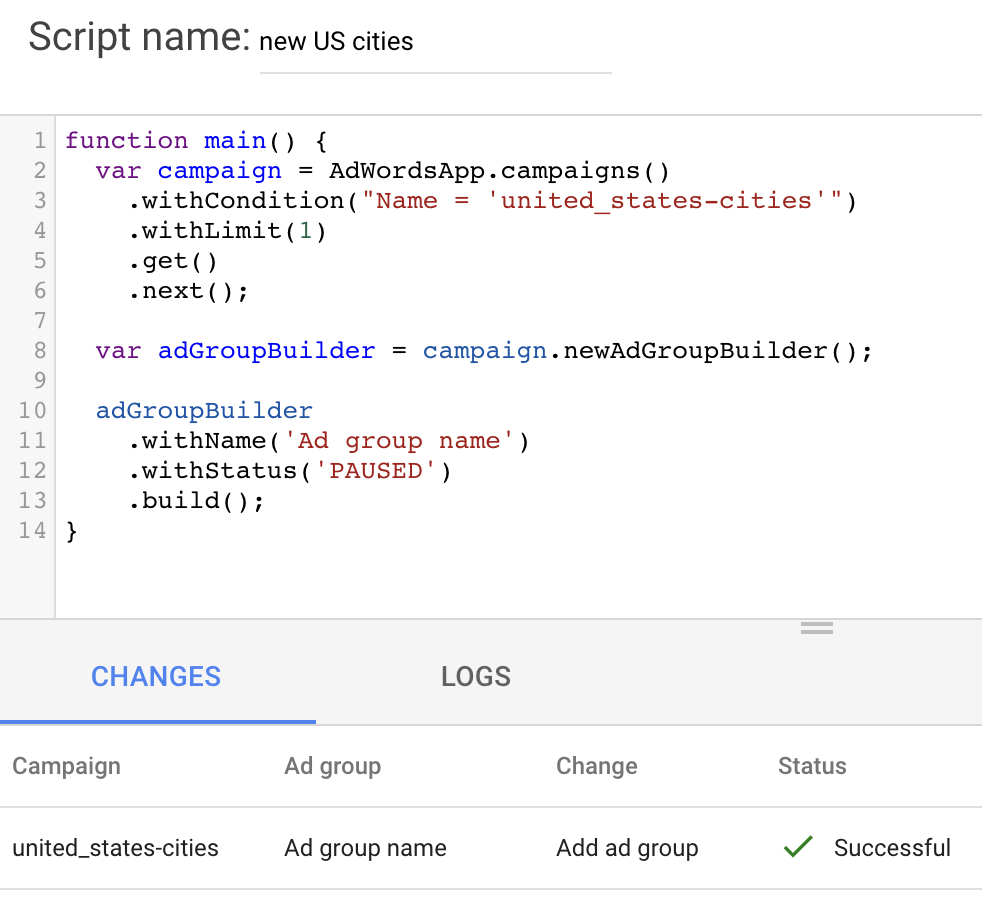Click the Ad group column header
The height and width of the screenshot is (902, 982).
tap(332, 766)
